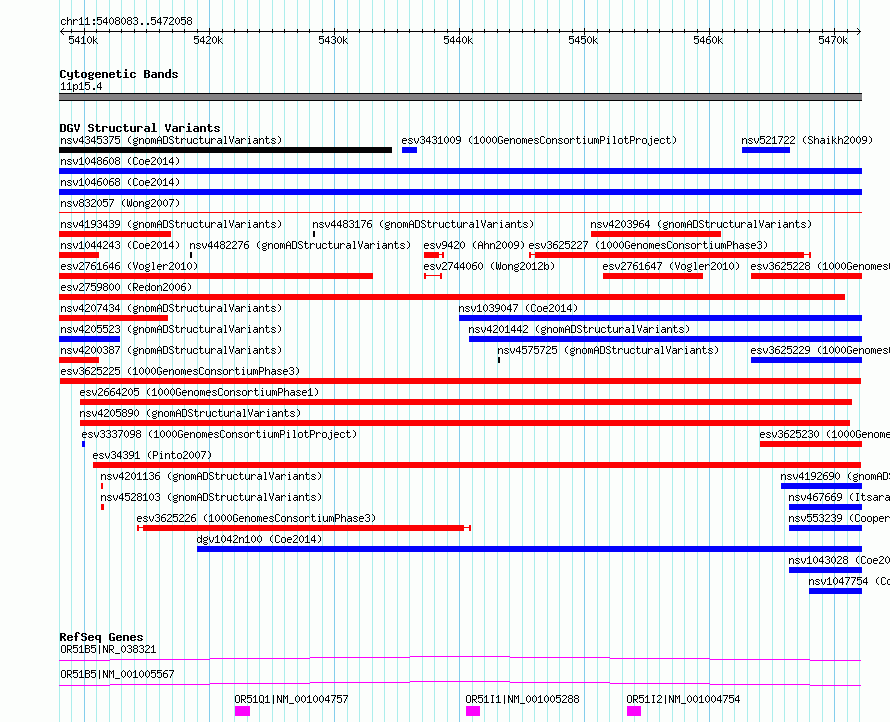Click the 11p15.4 cytogenetic band bar
Screen dimensions: 890x722
tap(460, 97)
